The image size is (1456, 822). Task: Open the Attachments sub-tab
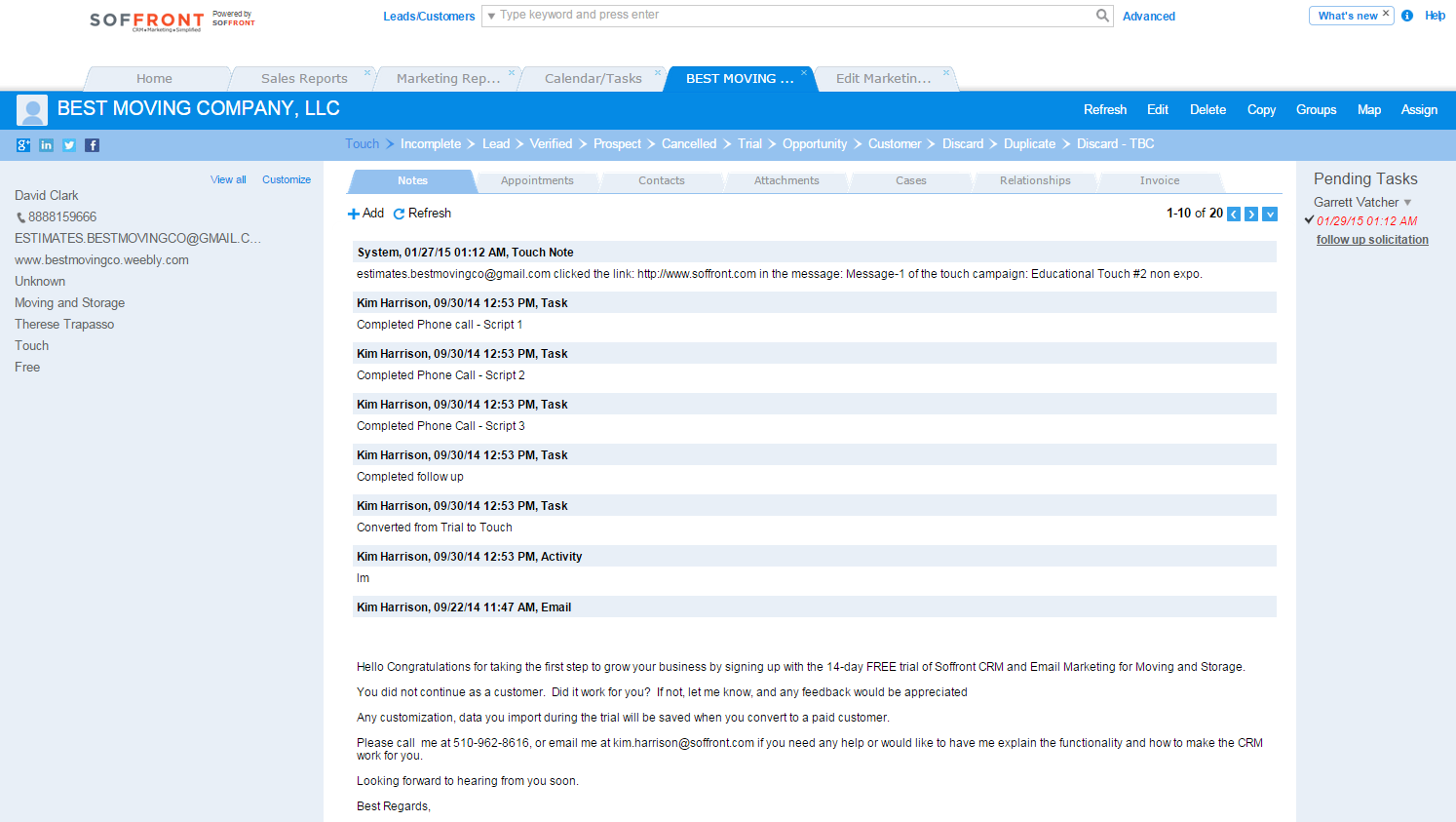(786, 181)
